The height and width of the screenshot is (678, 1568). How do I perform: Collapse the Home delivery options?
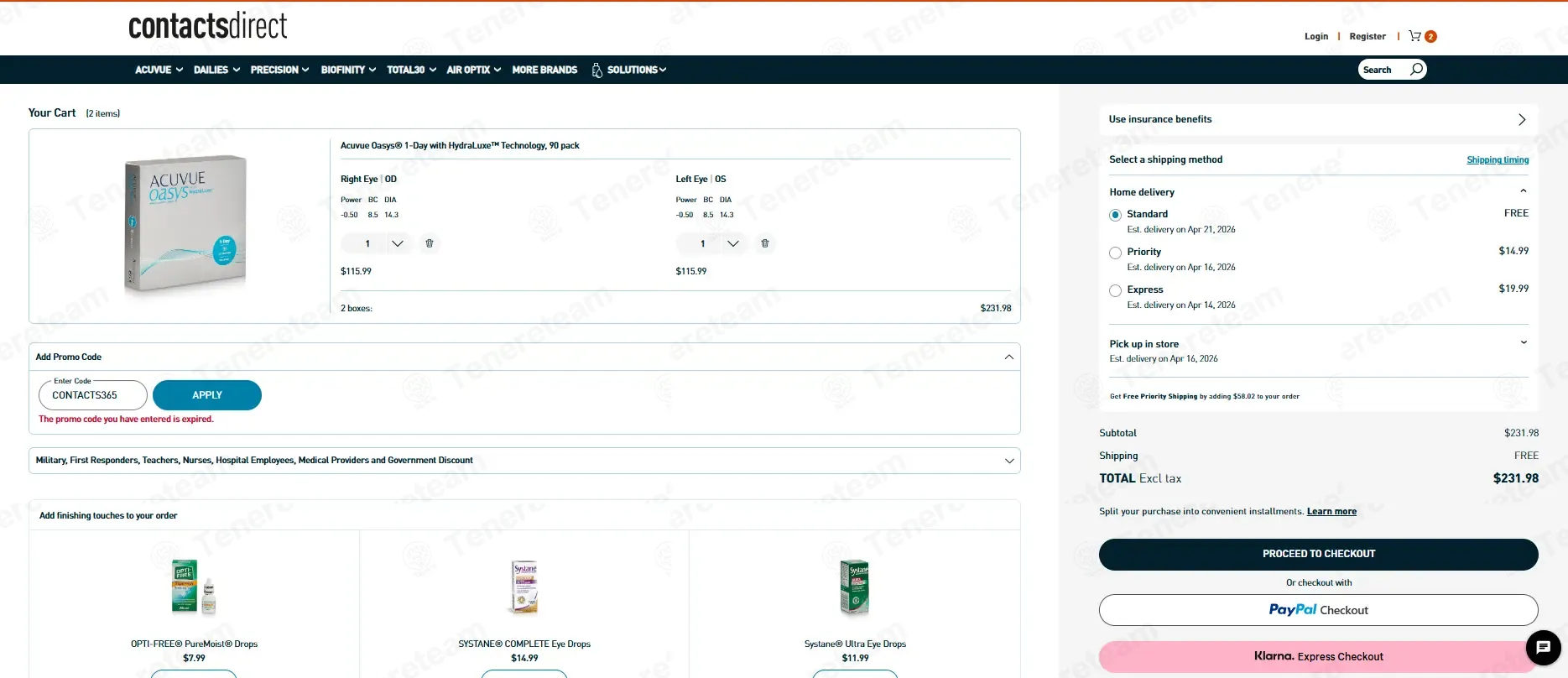(x=1524, y=191)
